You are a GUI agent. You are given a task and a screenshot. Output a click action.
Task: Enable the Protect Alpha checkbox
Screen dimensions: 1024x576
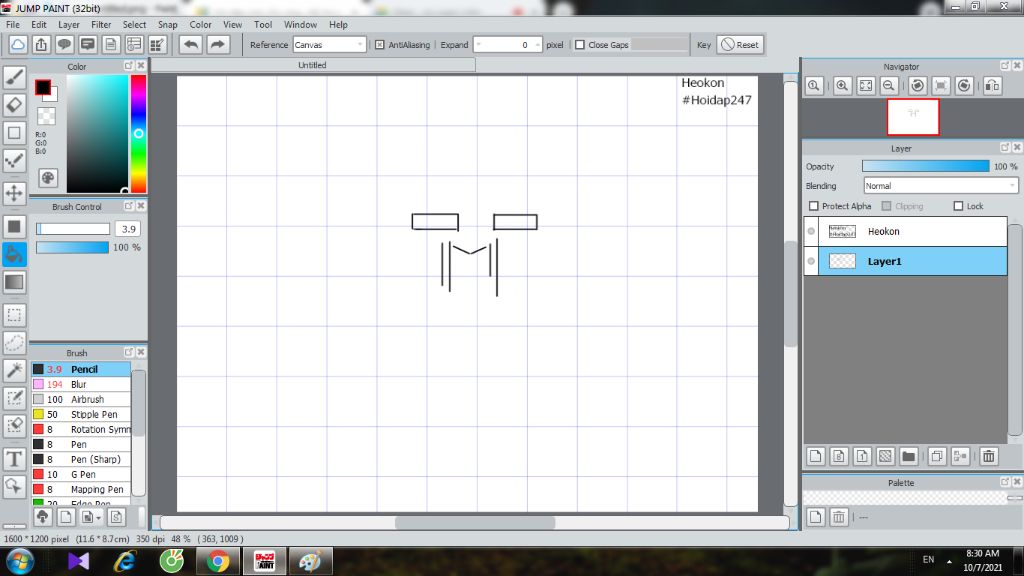coord(814,206)
